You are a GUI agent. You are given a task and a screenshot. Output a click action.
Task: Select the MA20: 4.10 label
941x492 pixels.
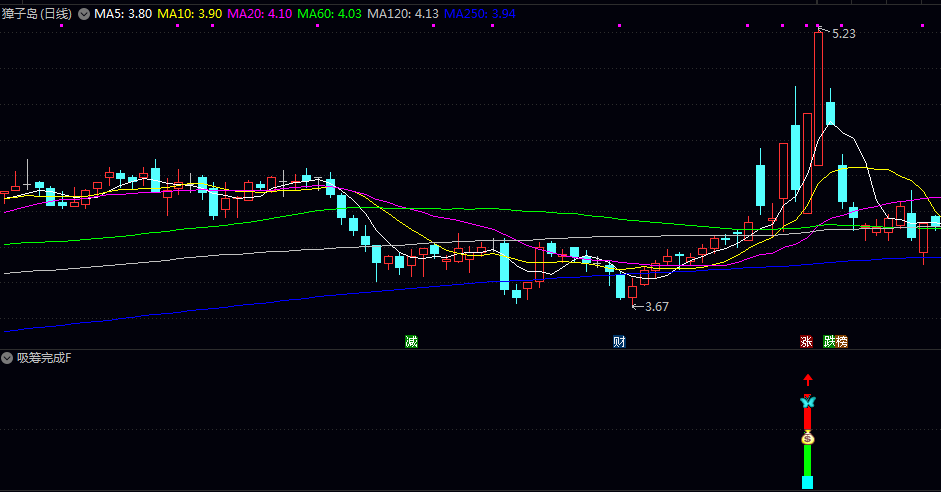click(260, 14)
